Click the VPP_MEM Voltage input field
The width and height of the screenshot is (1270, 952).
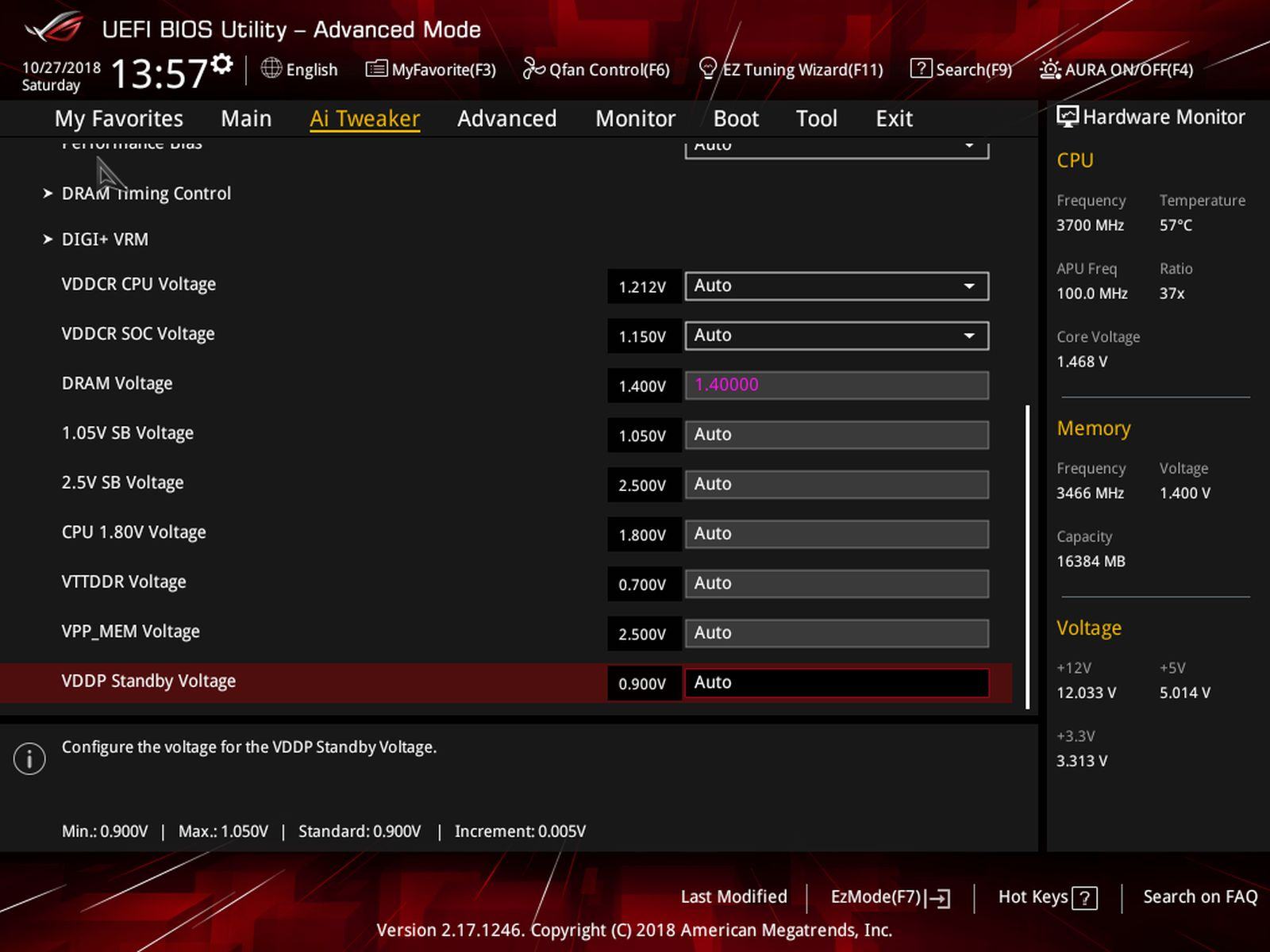point(837,633)
